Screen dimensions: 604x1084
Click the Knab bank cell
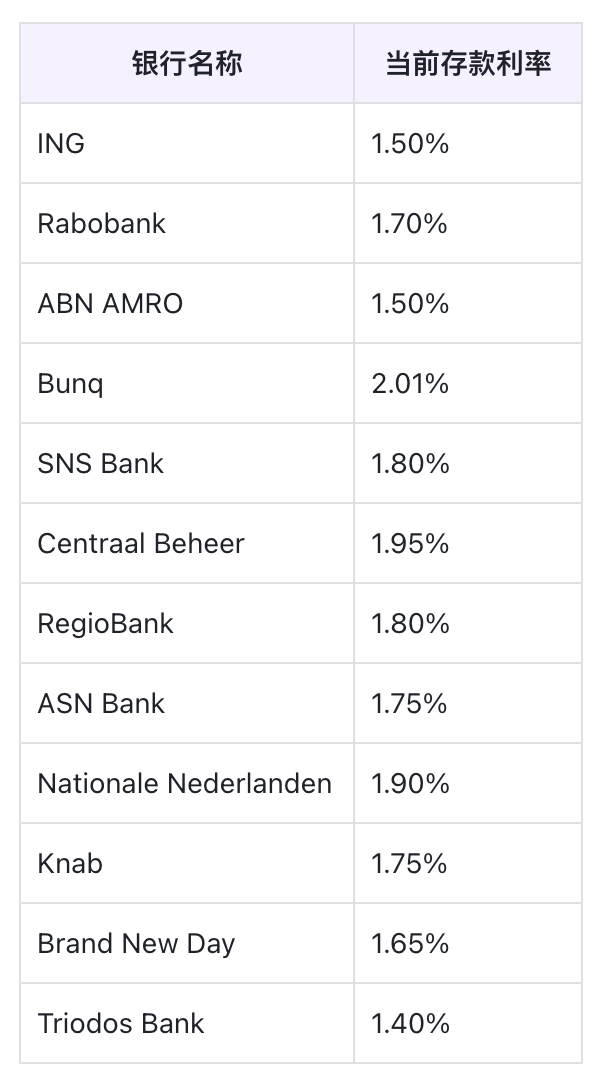click(x=70, y=864)
